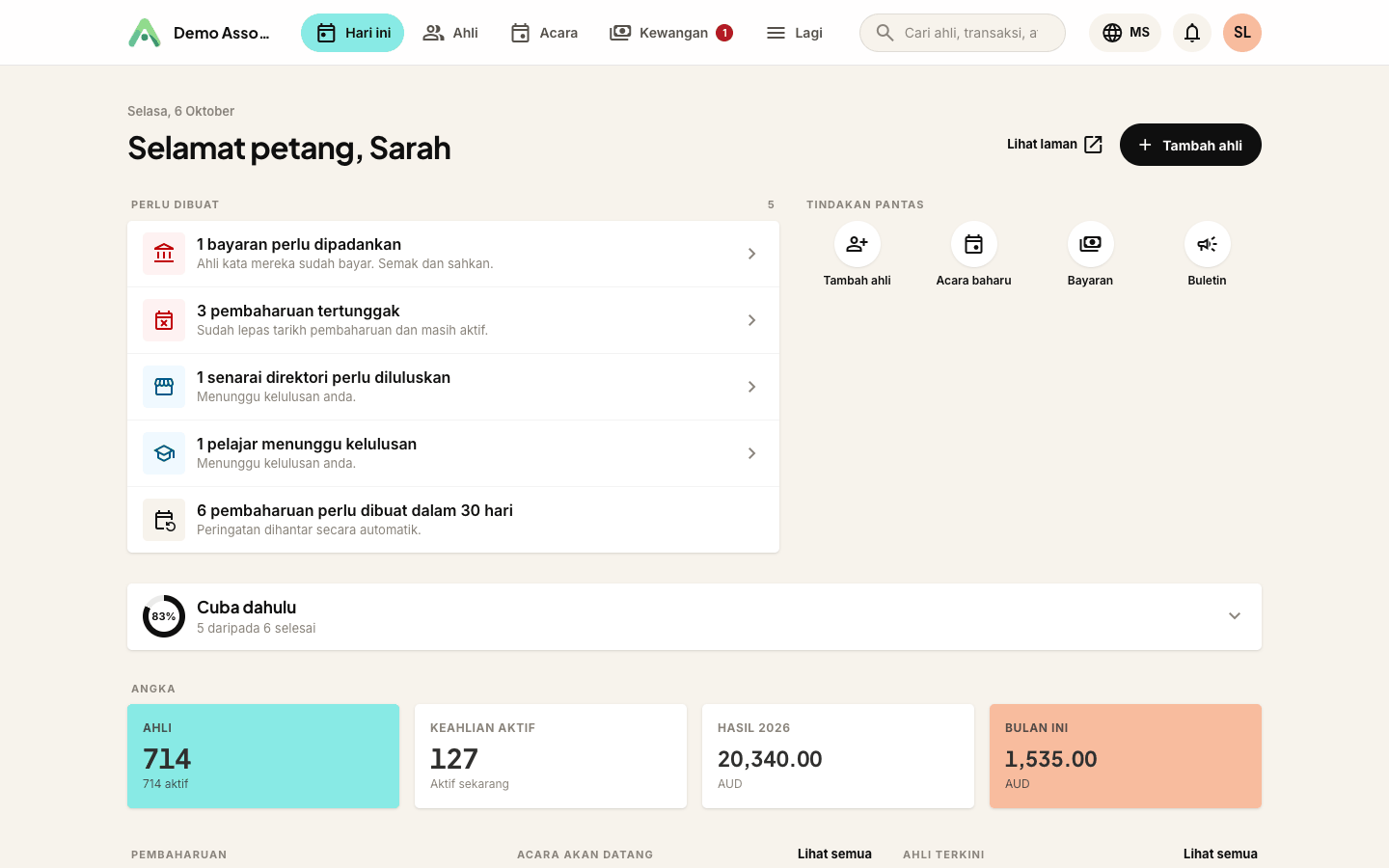Open the Kewangan tab

671,33
